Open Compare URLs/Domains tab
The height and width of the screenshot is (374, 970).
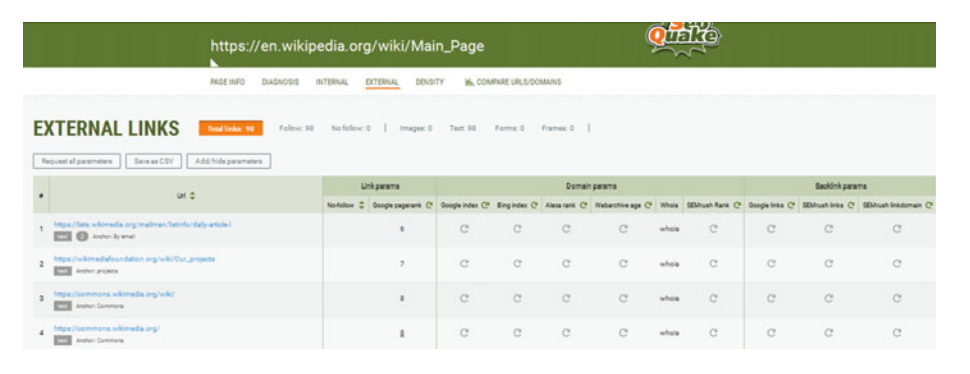pos(513,82)
